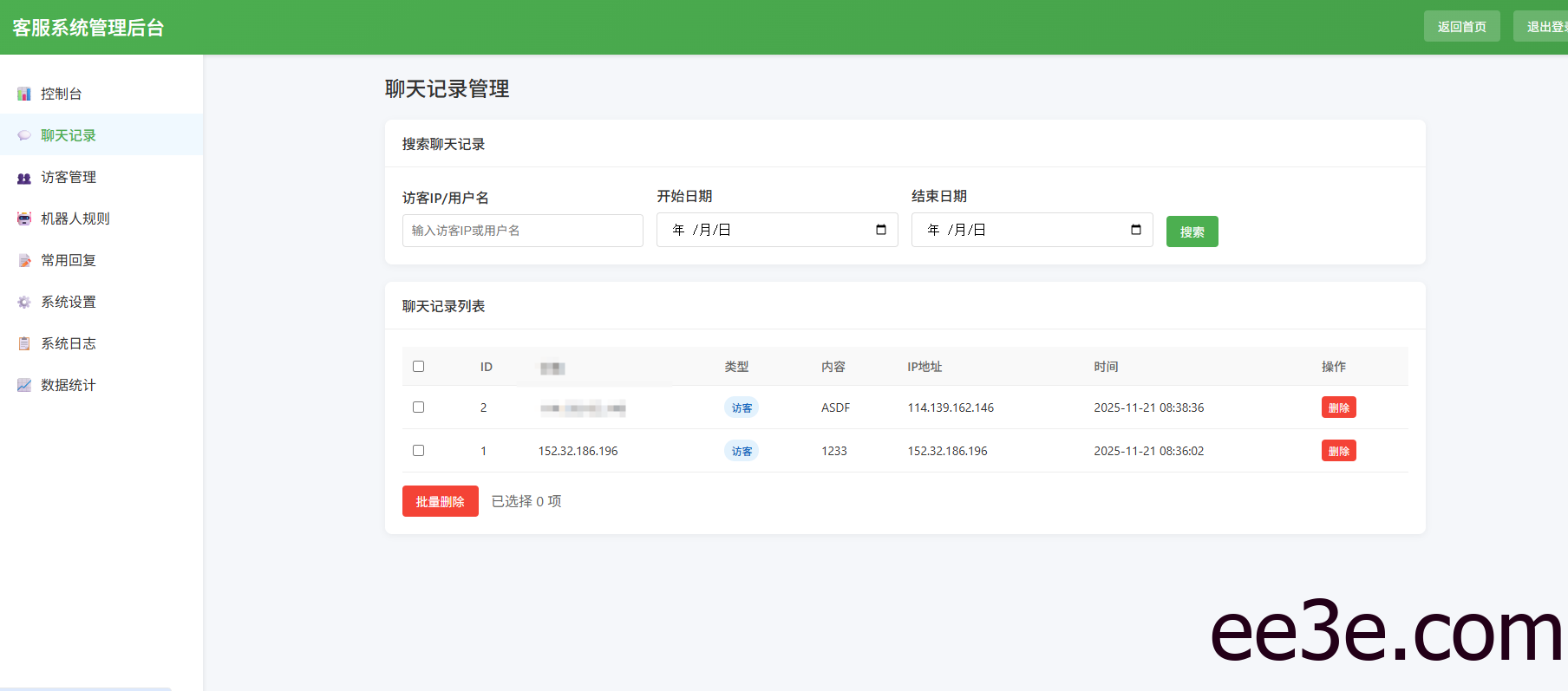1568x691 pixels.
Task: Check the checkbox for record ID 1
Action: pyautogui.click(x=419, y=450)
